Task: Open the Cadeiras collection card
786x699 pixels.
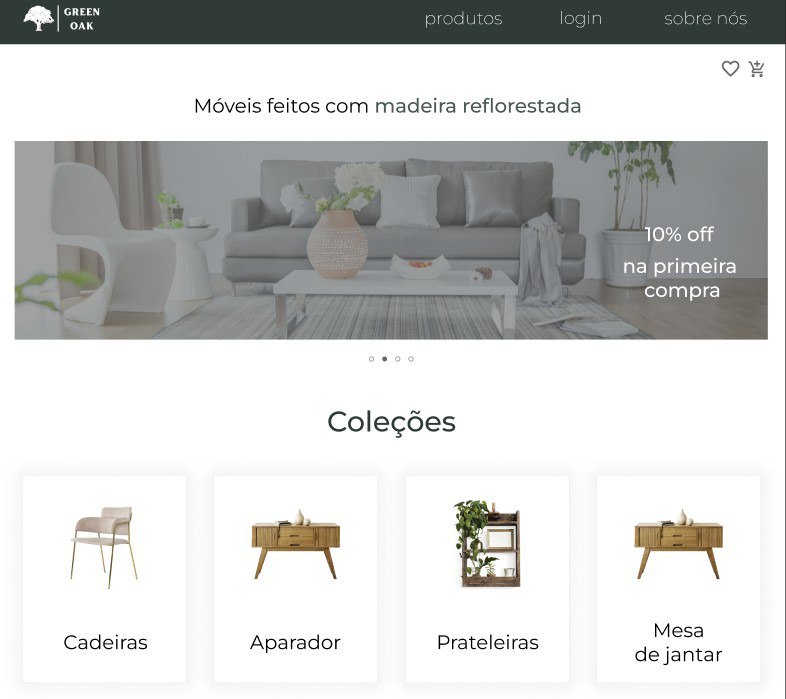Action: tap(104, 579)
